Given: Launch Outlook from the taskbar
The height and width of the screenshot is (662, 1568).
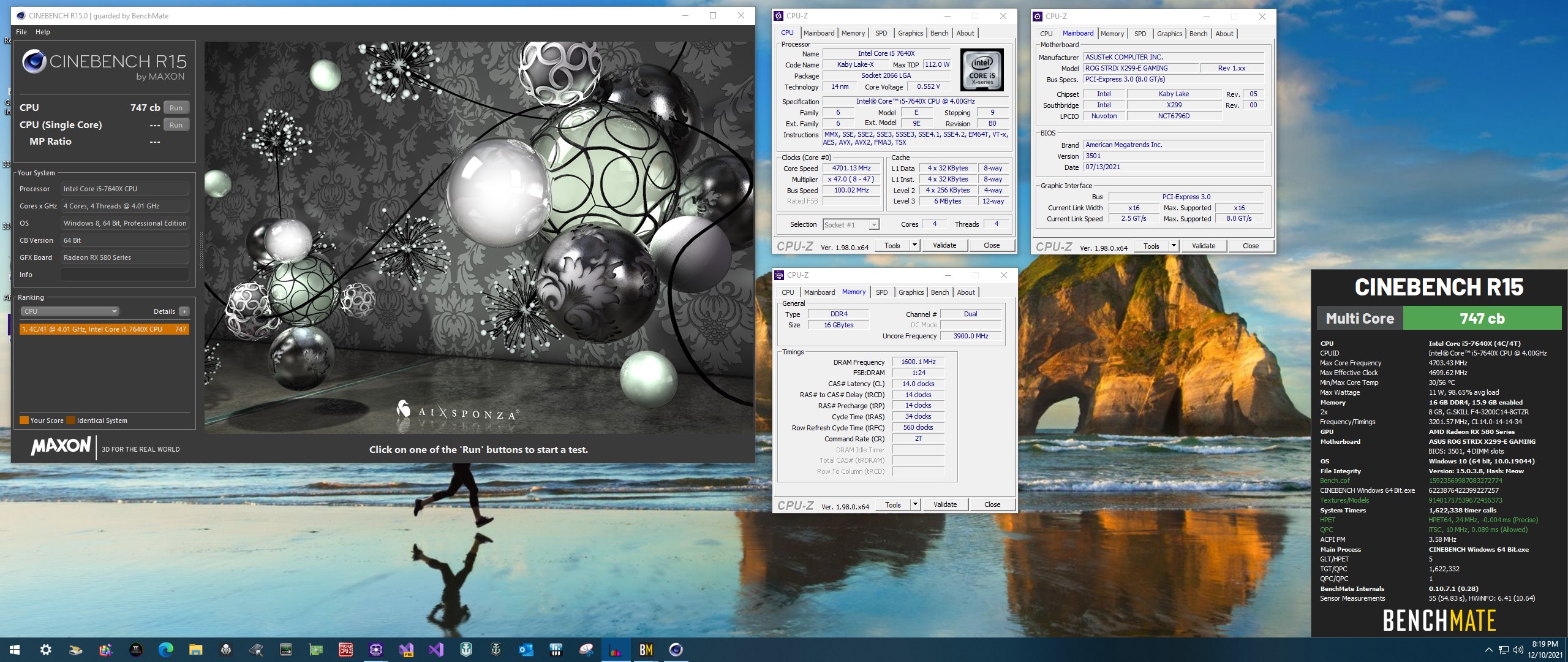Looking at the screenshot, I should point(526,650).
